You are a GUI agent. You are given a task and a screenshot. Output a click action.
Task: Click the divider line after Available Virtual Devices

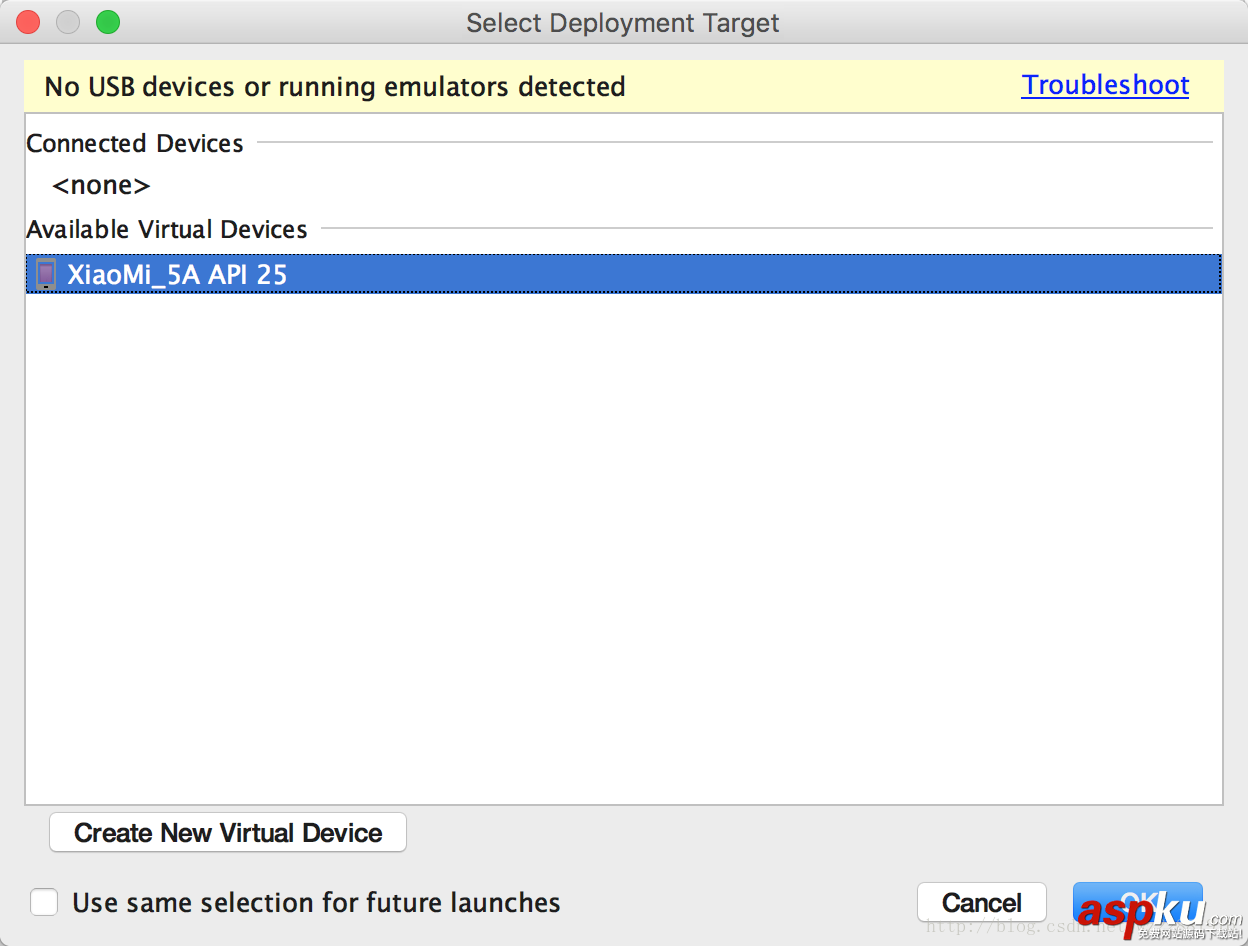765,229
